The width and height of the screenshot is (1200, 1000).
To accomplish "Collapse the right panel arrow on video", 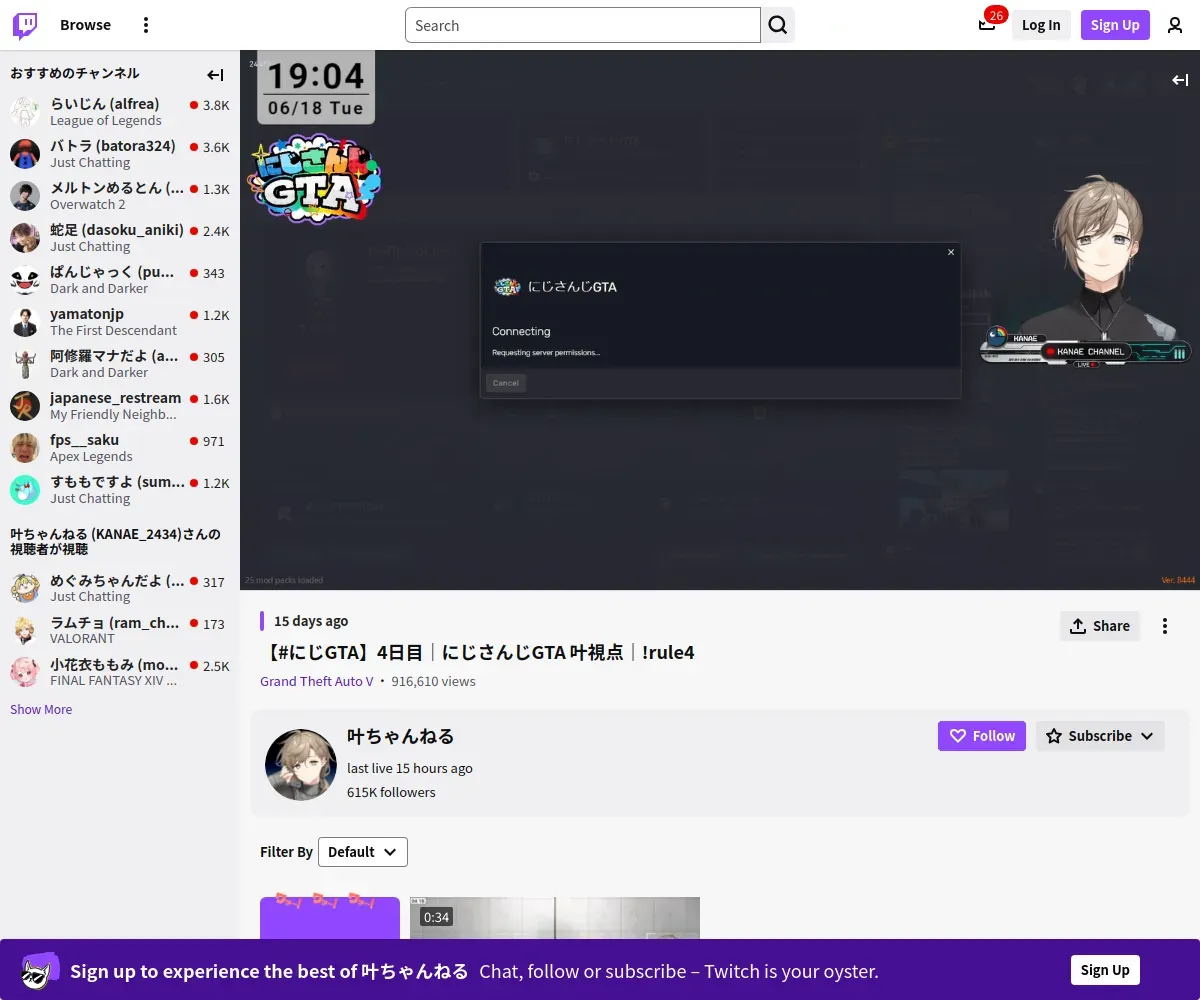I will [x=1180, y=80].
